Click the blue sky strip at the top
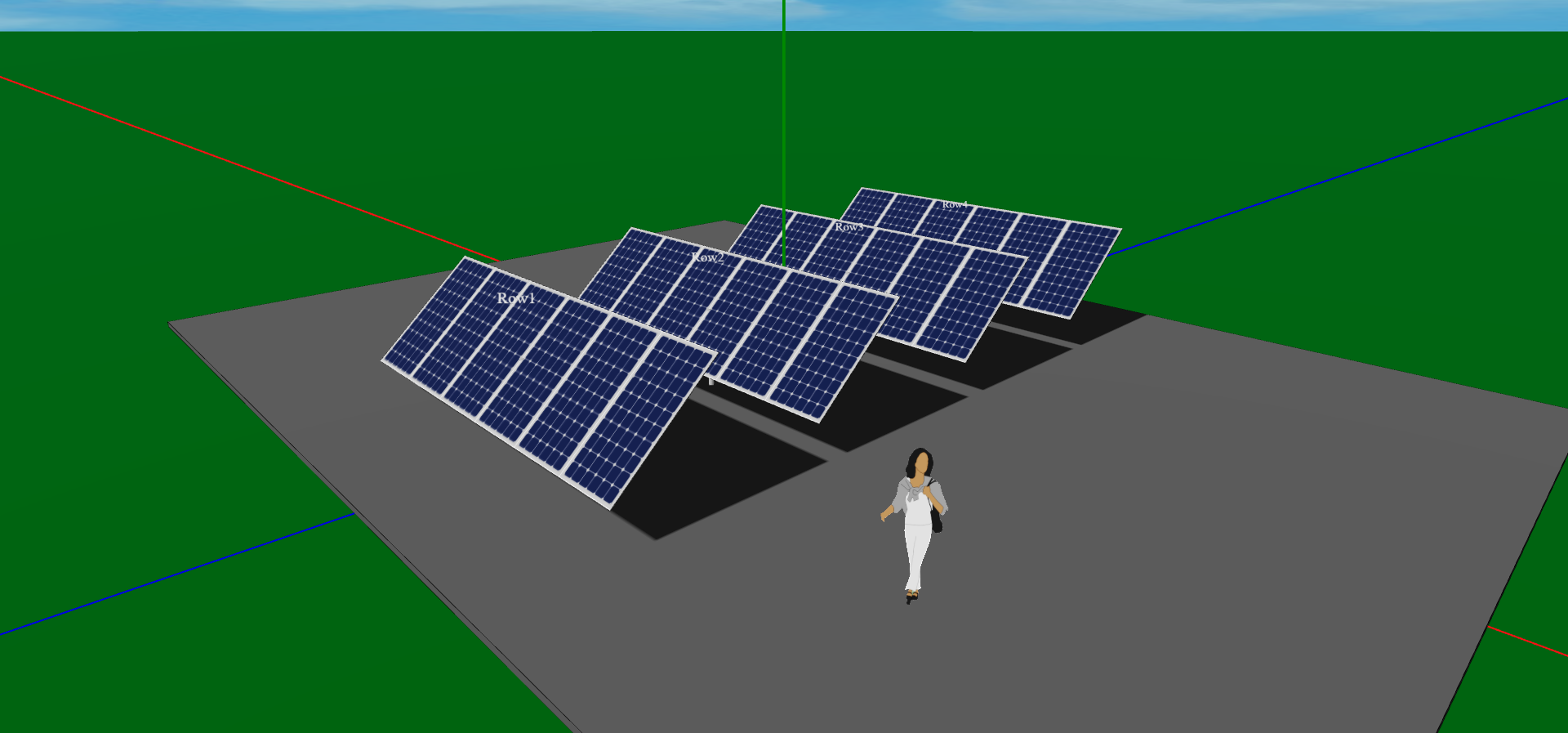This screenshot has width=1568, height=733. 408,15
